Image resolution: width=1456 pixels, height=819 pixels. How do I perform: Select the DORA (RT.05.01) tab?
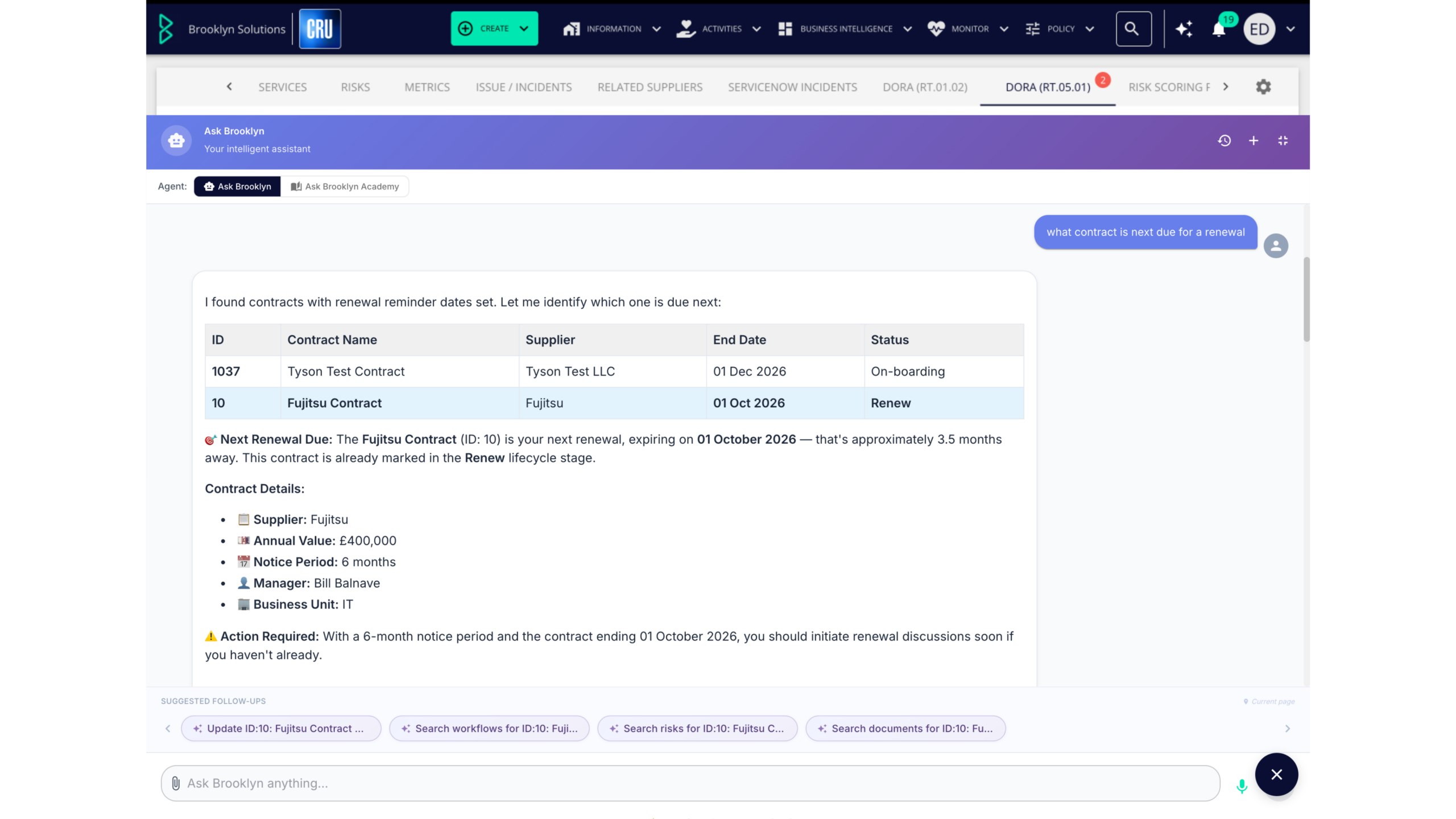[1048, 87]
